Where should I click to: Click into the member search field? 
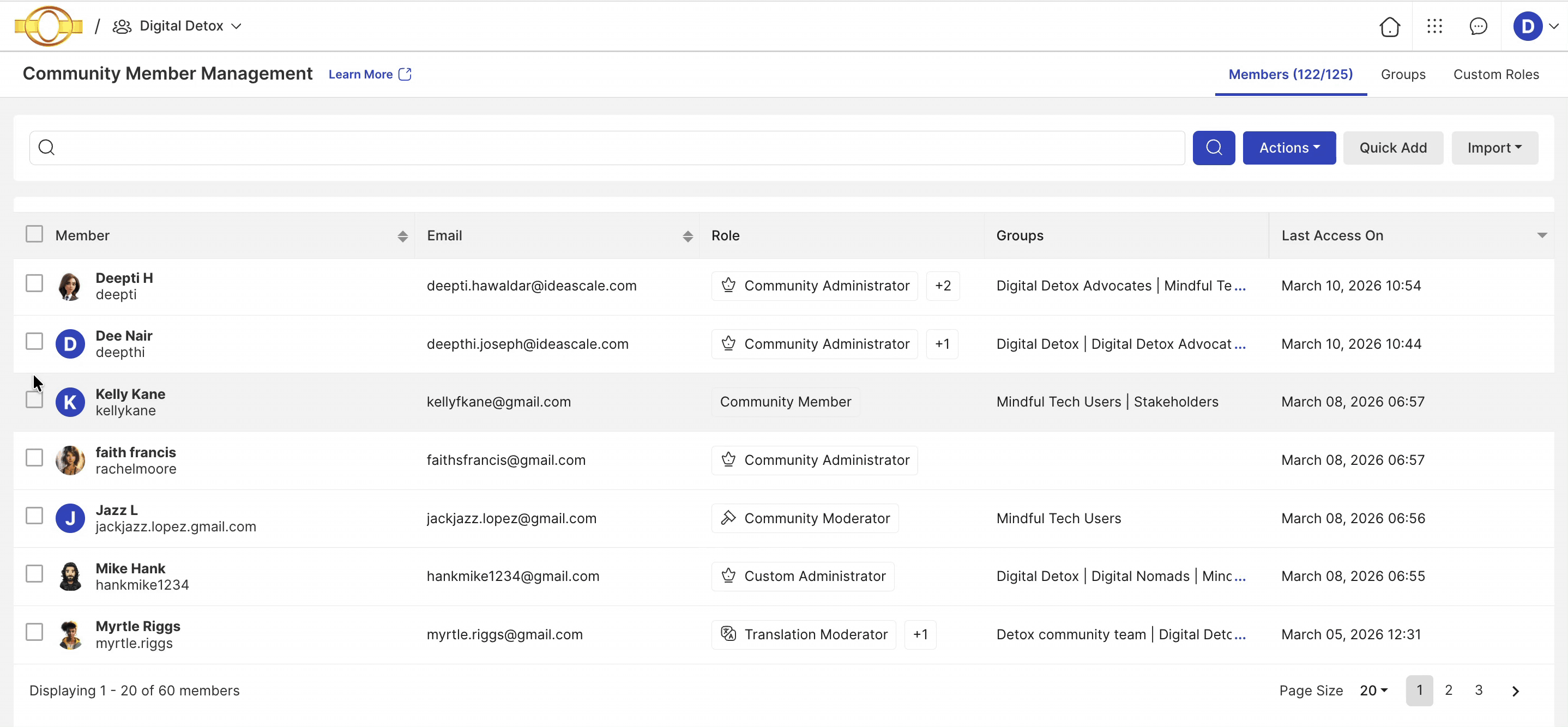click(x=608, y=148)
